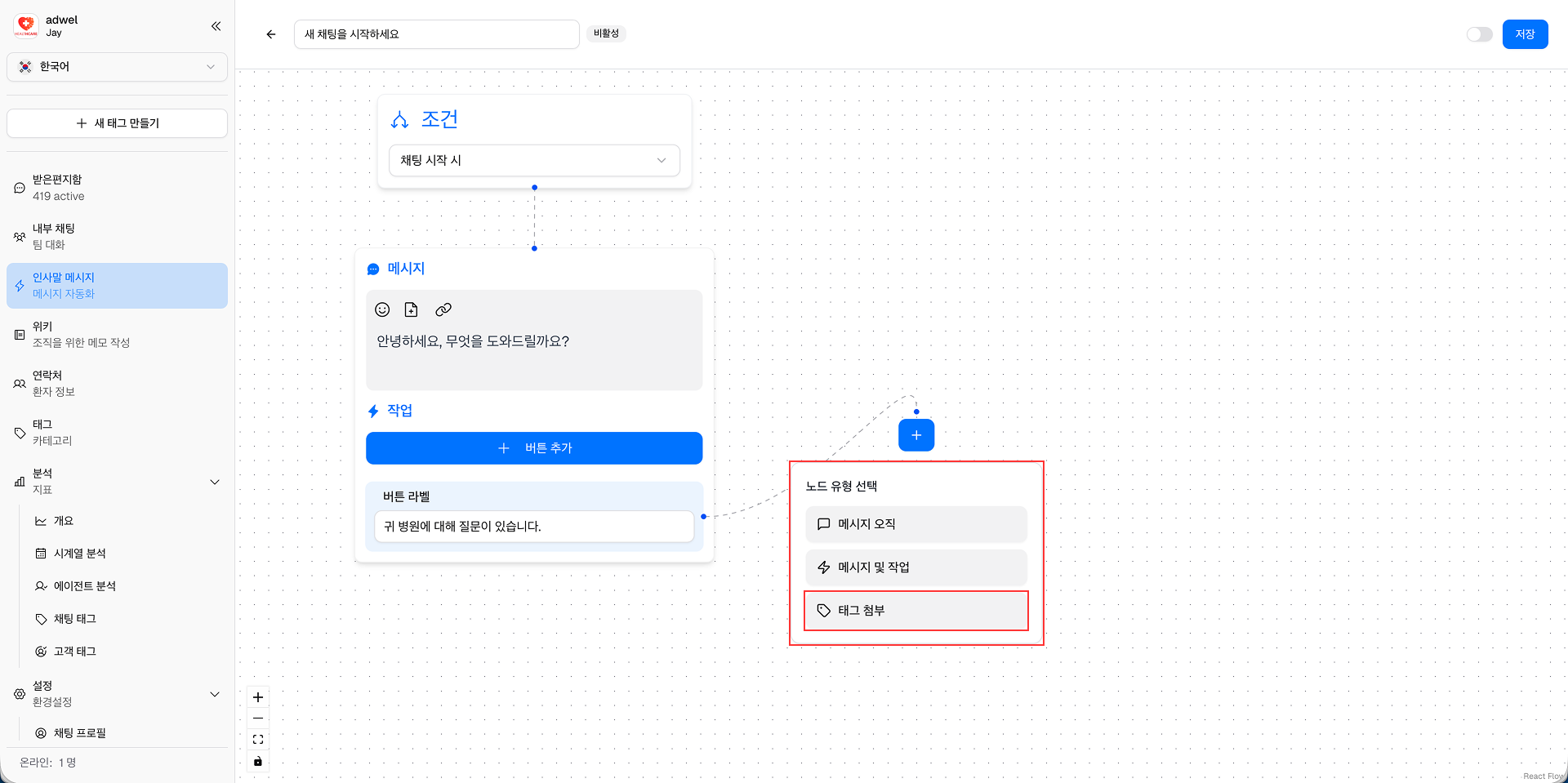Zoom out on the flow canvas
The image size is (1568, 783).
[x=258, y=718]
